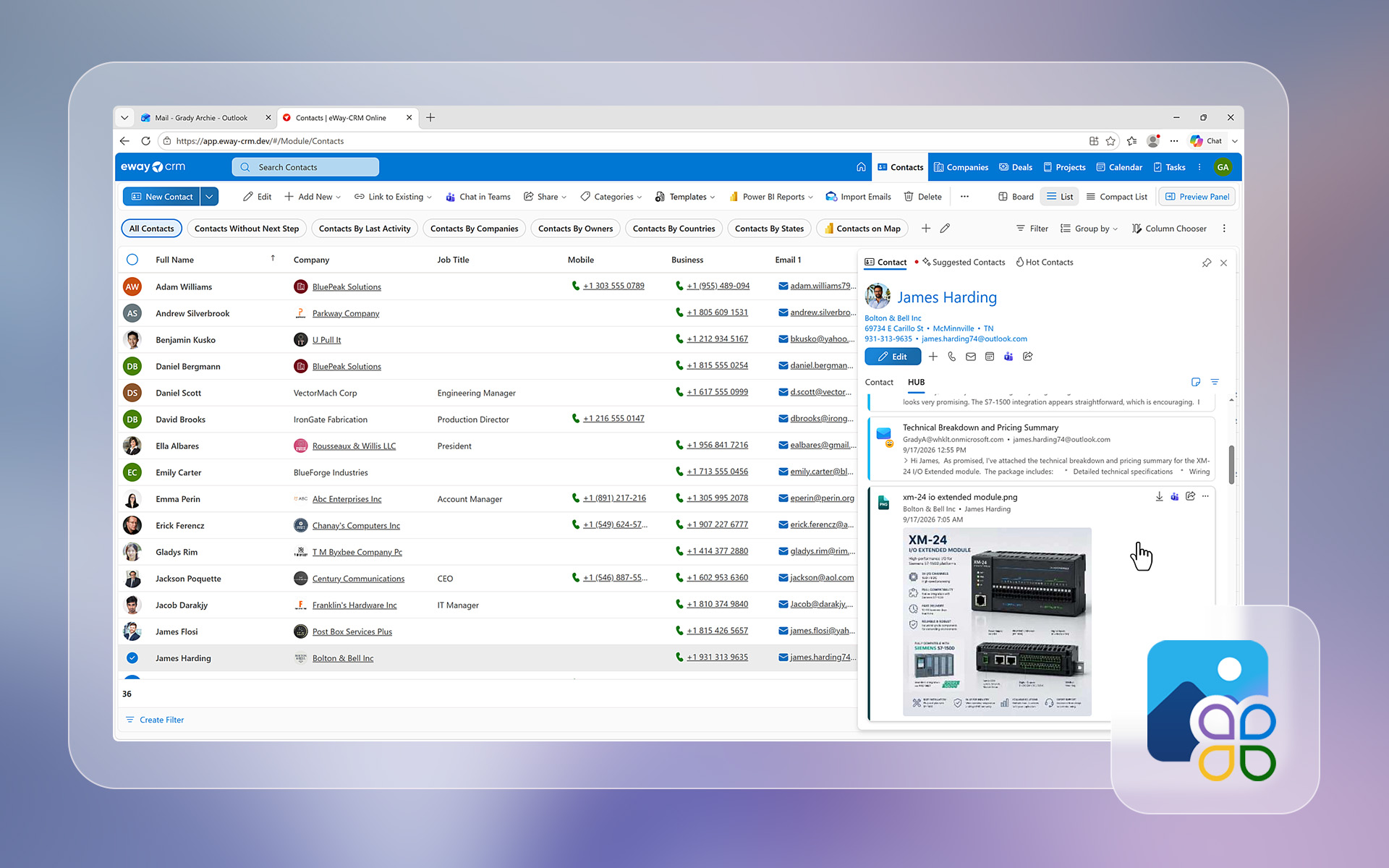Switch to Board view
Image resolution: width=1389 pixels, height=868 pixels.
point(1016,197)
